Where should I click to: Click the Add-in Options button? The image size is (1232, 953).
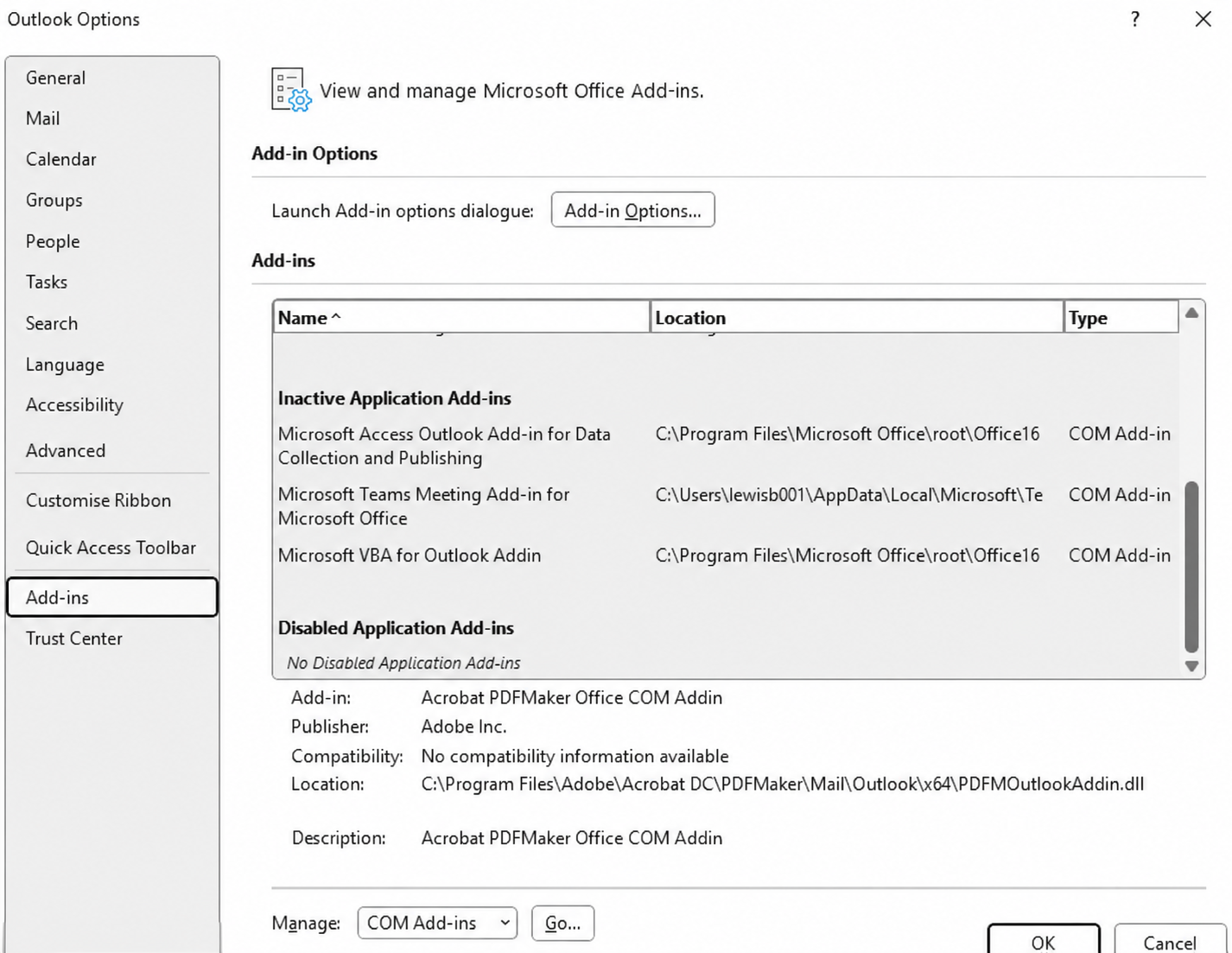(632, 210)
